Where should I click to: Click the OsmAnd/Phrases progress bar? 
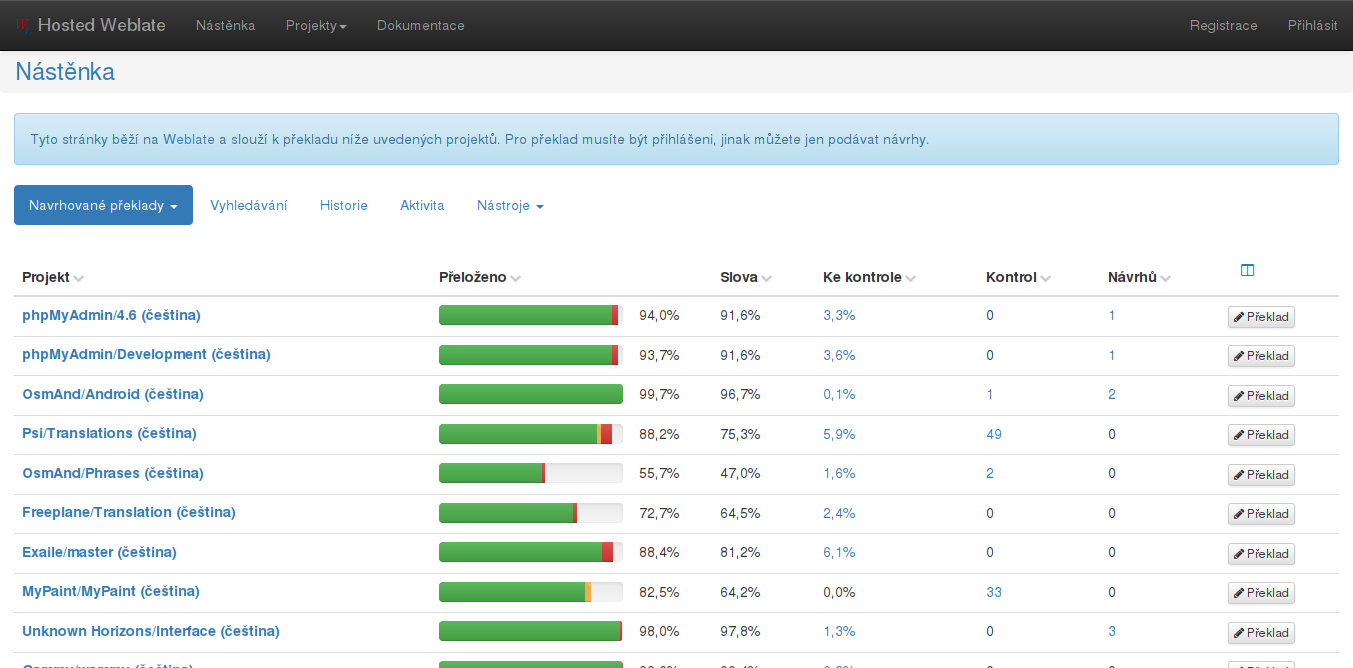[531, 473]
